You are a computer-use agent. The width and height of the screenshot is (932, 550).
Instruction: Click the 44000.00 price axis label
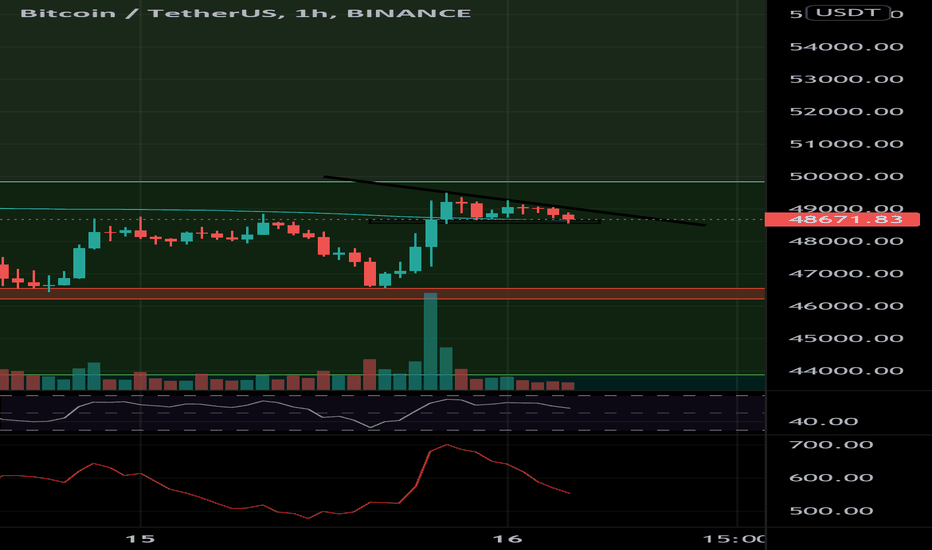[x=846, y=370]
